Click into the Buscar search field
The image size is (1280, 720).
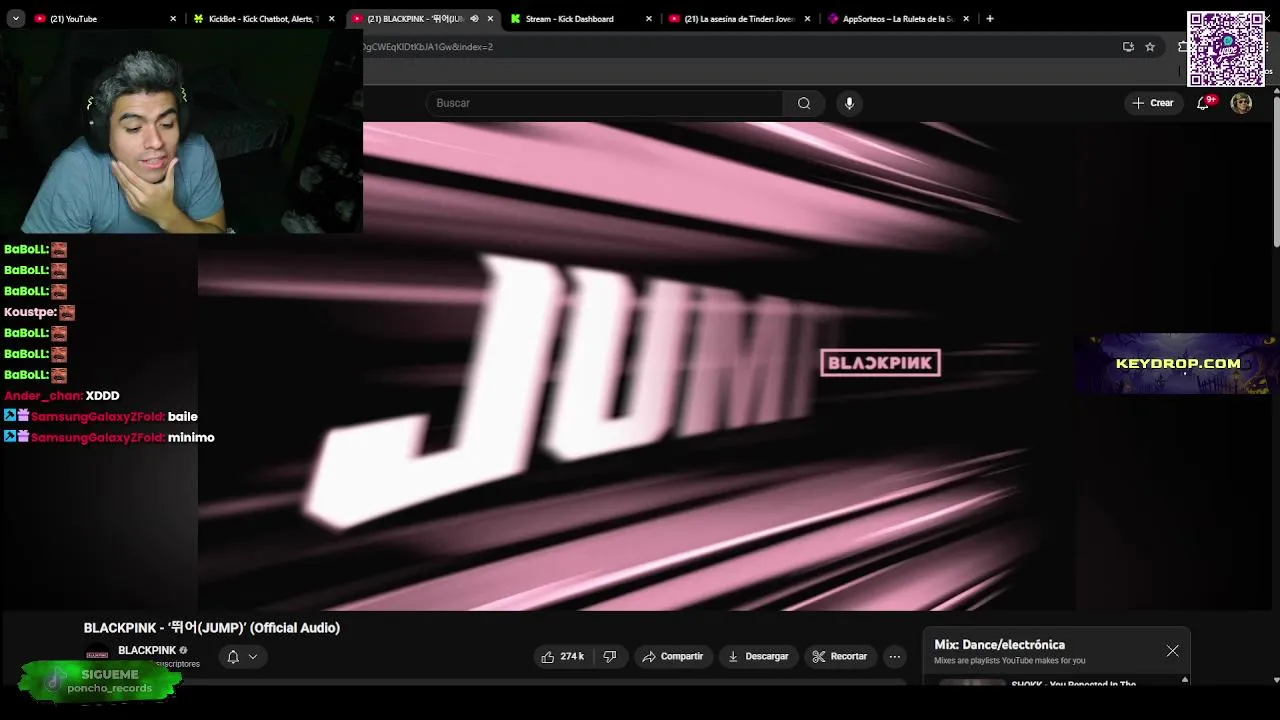tap(606, 103)
